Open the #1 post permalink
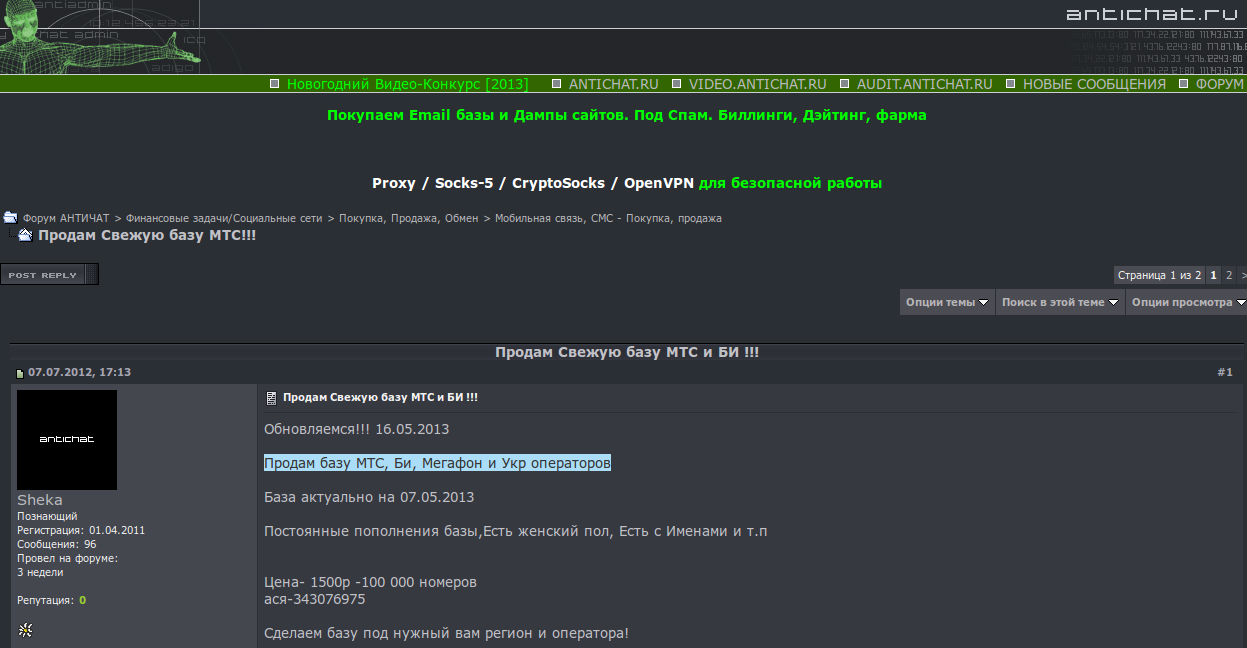Viewport: 1247px width, 648px height. 1225,372
